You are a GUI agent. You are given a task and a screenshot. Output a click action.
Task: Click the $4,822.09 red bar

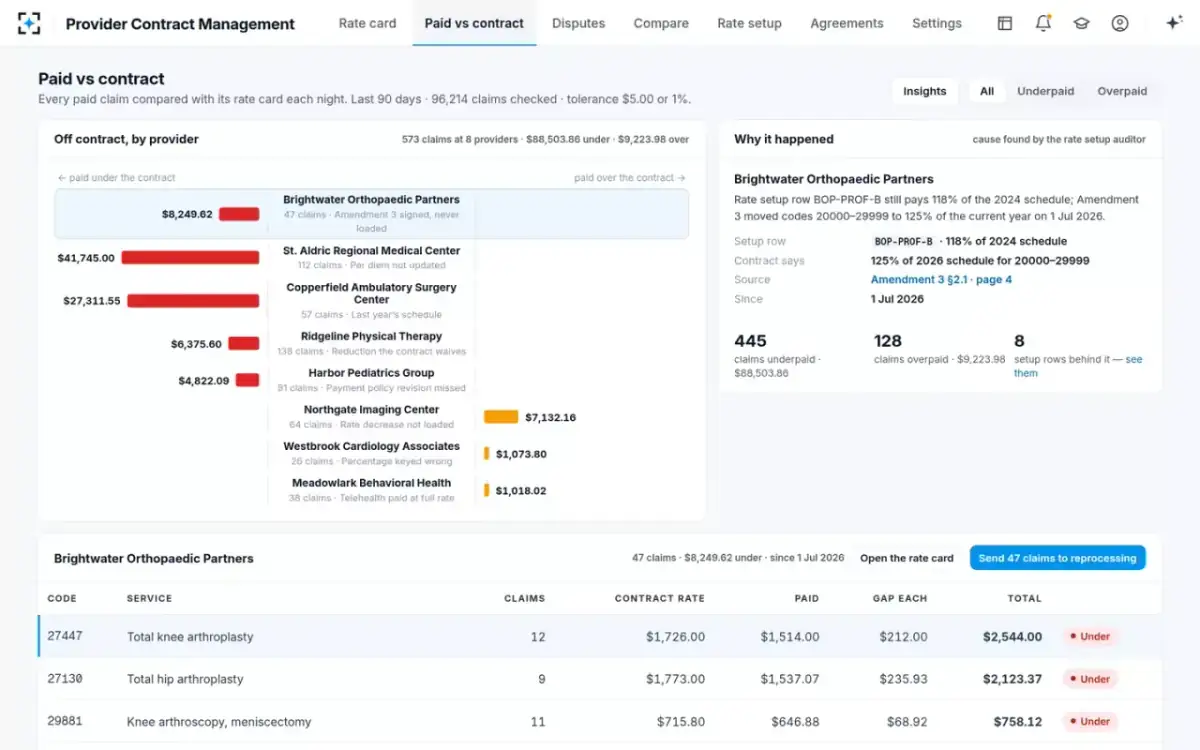(x=248, y=380)
